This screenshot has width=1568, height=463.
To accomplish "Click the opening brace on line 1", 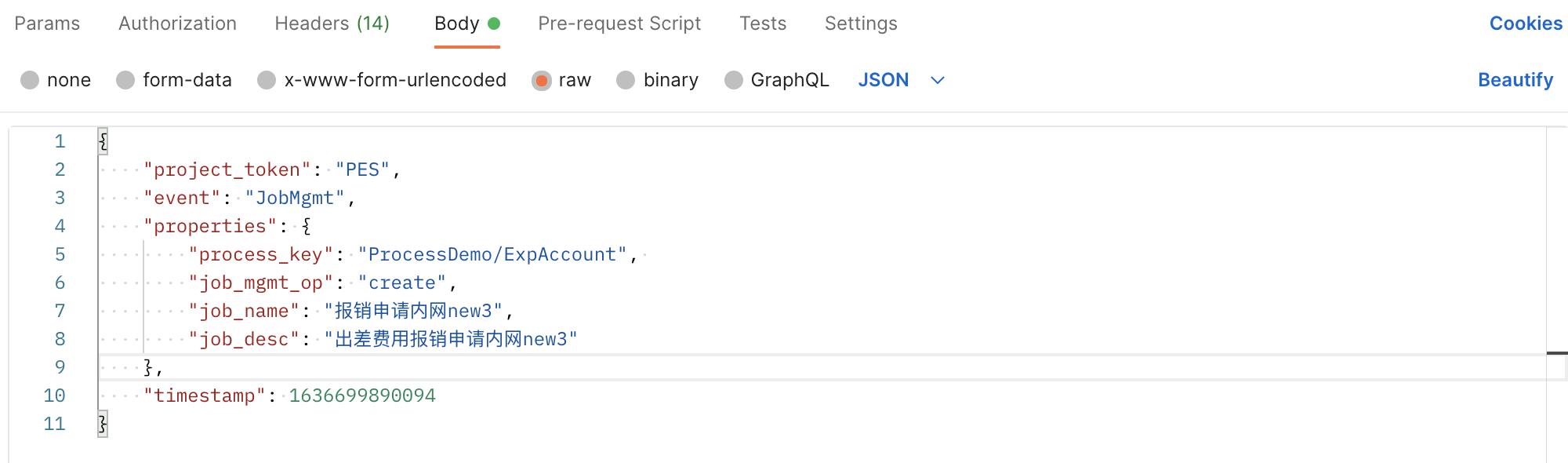I will (103, 141).
